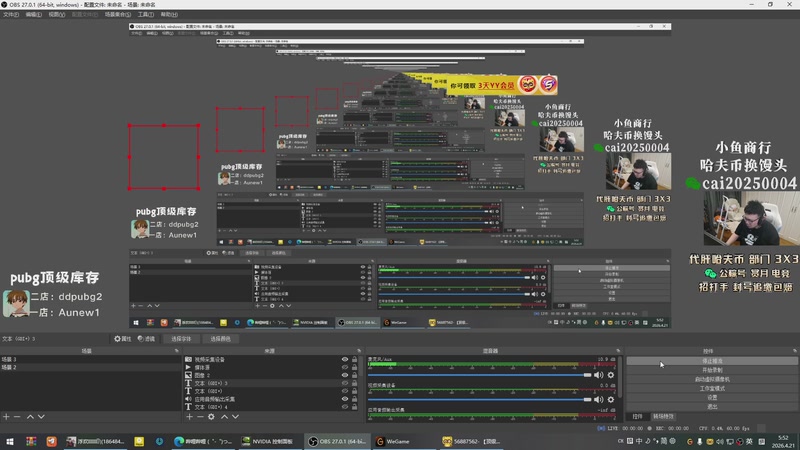The height and width of the screenshot is (450, 800).
Task: Toggle visibility of 视频采集设备 source
Action: click(x=345, y=359)
